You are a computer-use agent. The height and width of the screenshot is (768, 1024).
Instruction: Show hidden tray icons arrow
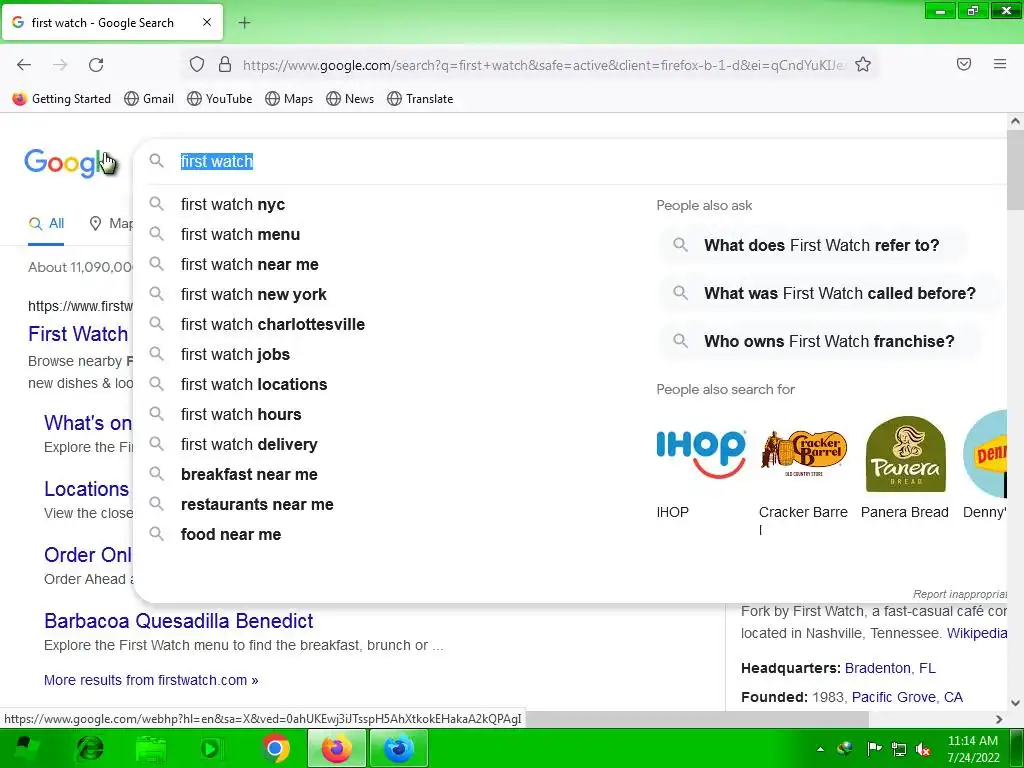pos(820,749)
